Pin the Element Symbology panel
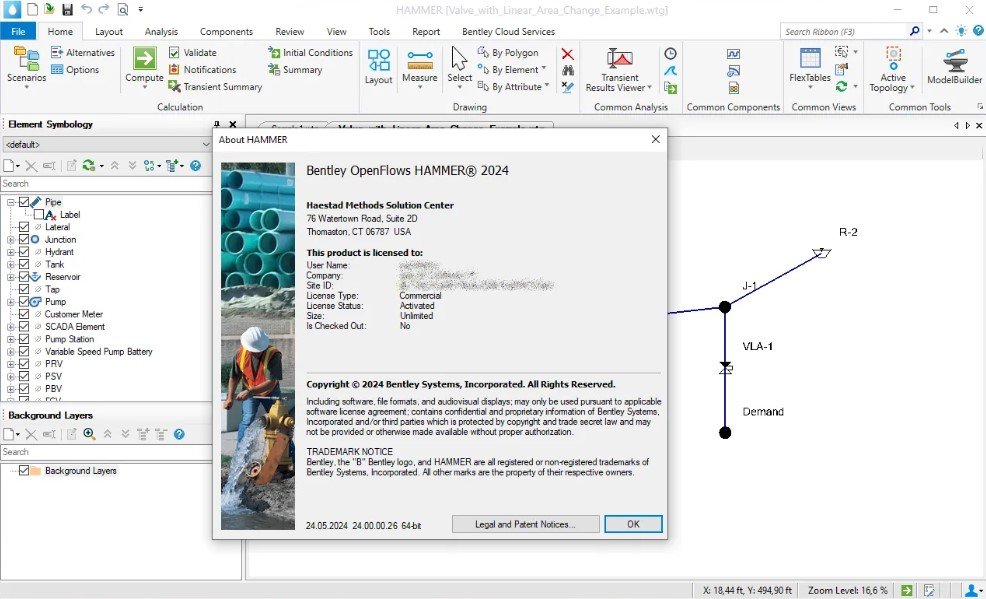 pyautogui.click(x=217, y=124)
